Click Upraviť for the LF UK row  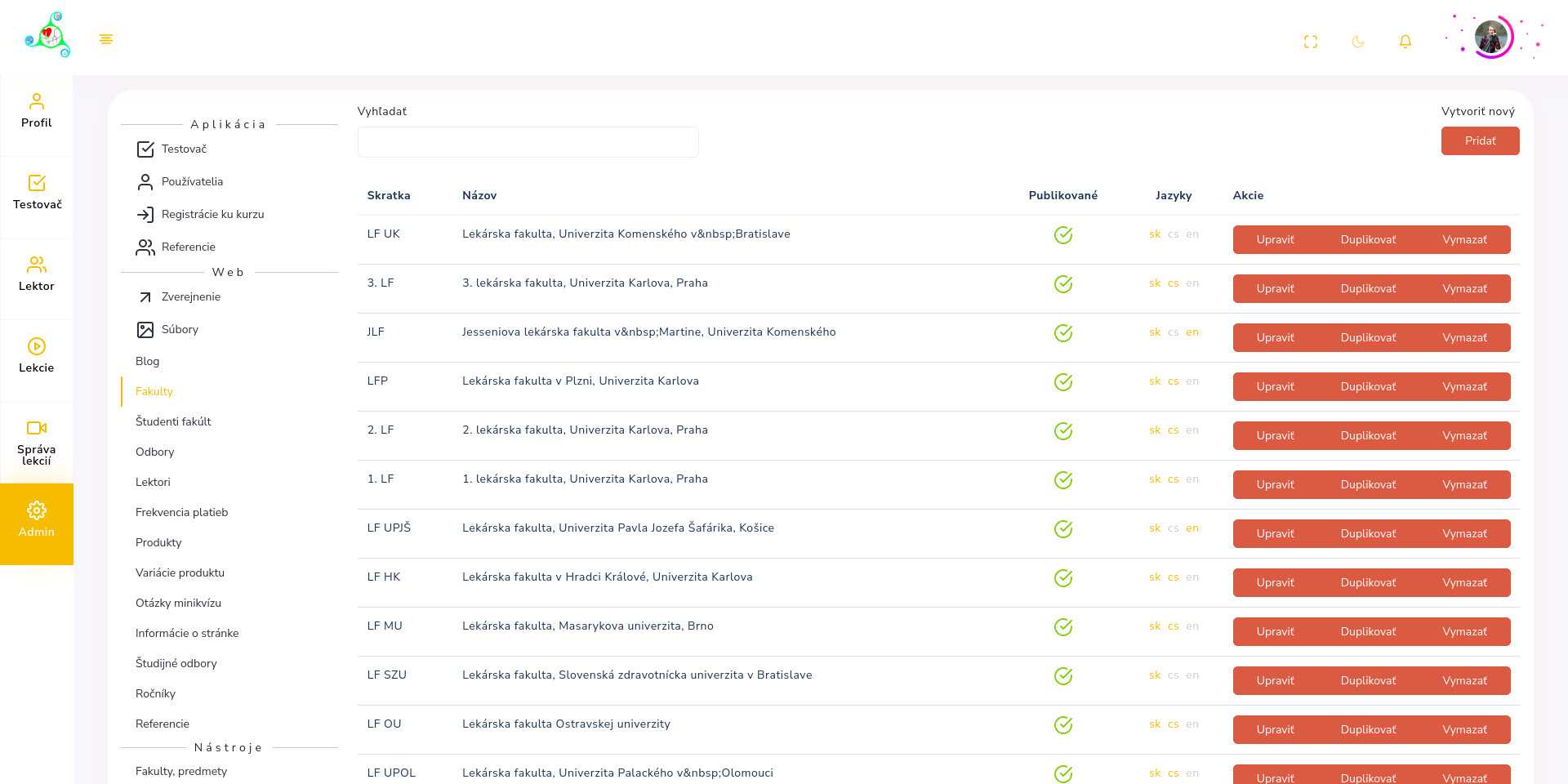click(1275, 239)
